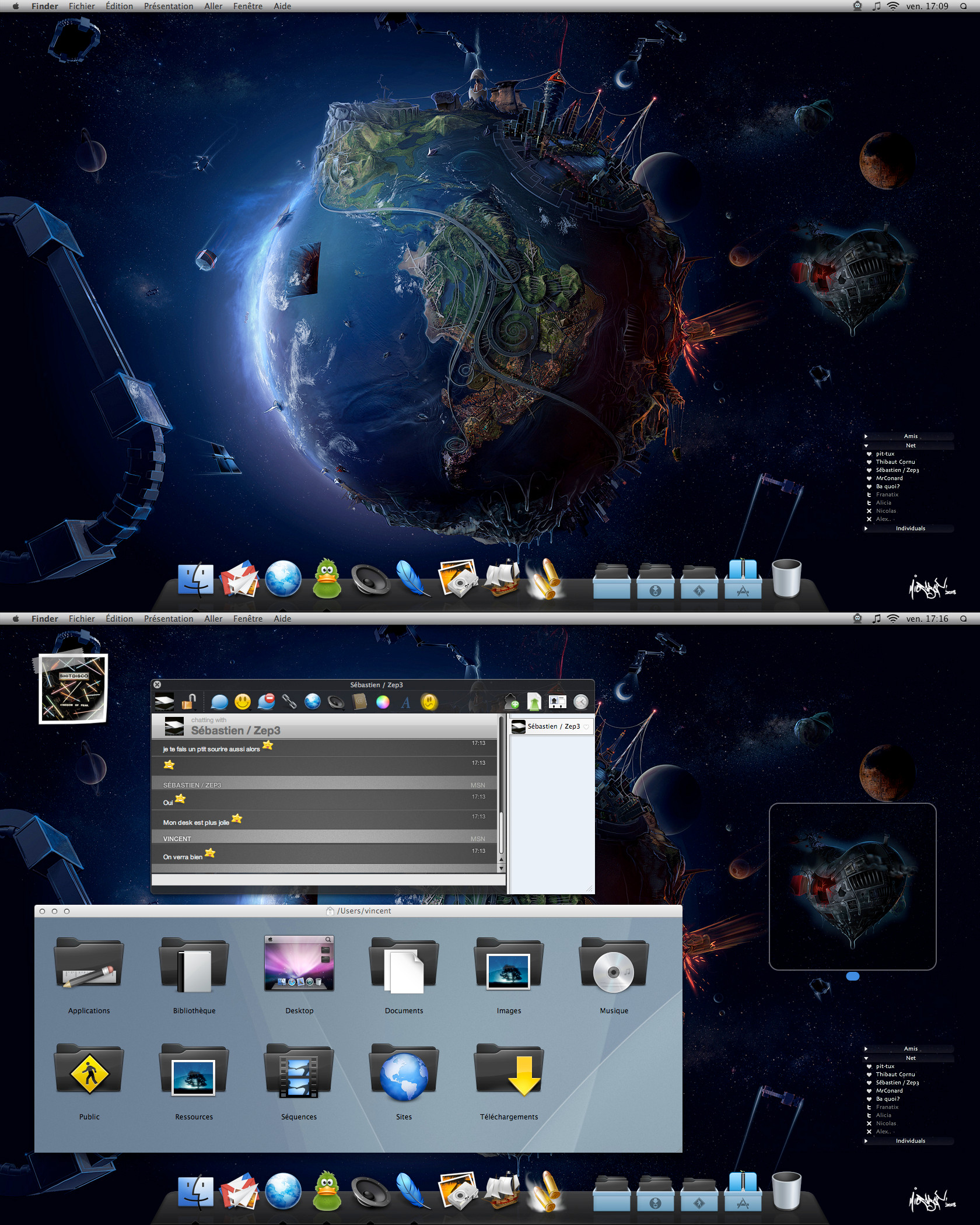Open the Applications folder in the /Users/vincent window
Viewport: 980px width, 1225px height.
coord(89,975)
